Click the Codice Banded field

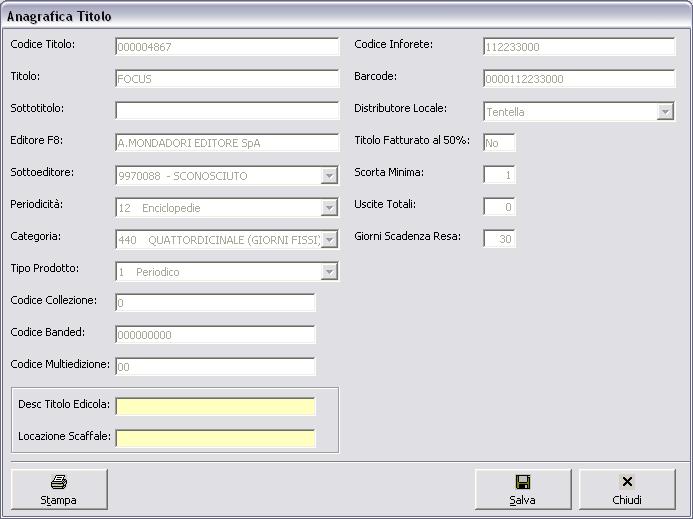(x=215, y=335)
